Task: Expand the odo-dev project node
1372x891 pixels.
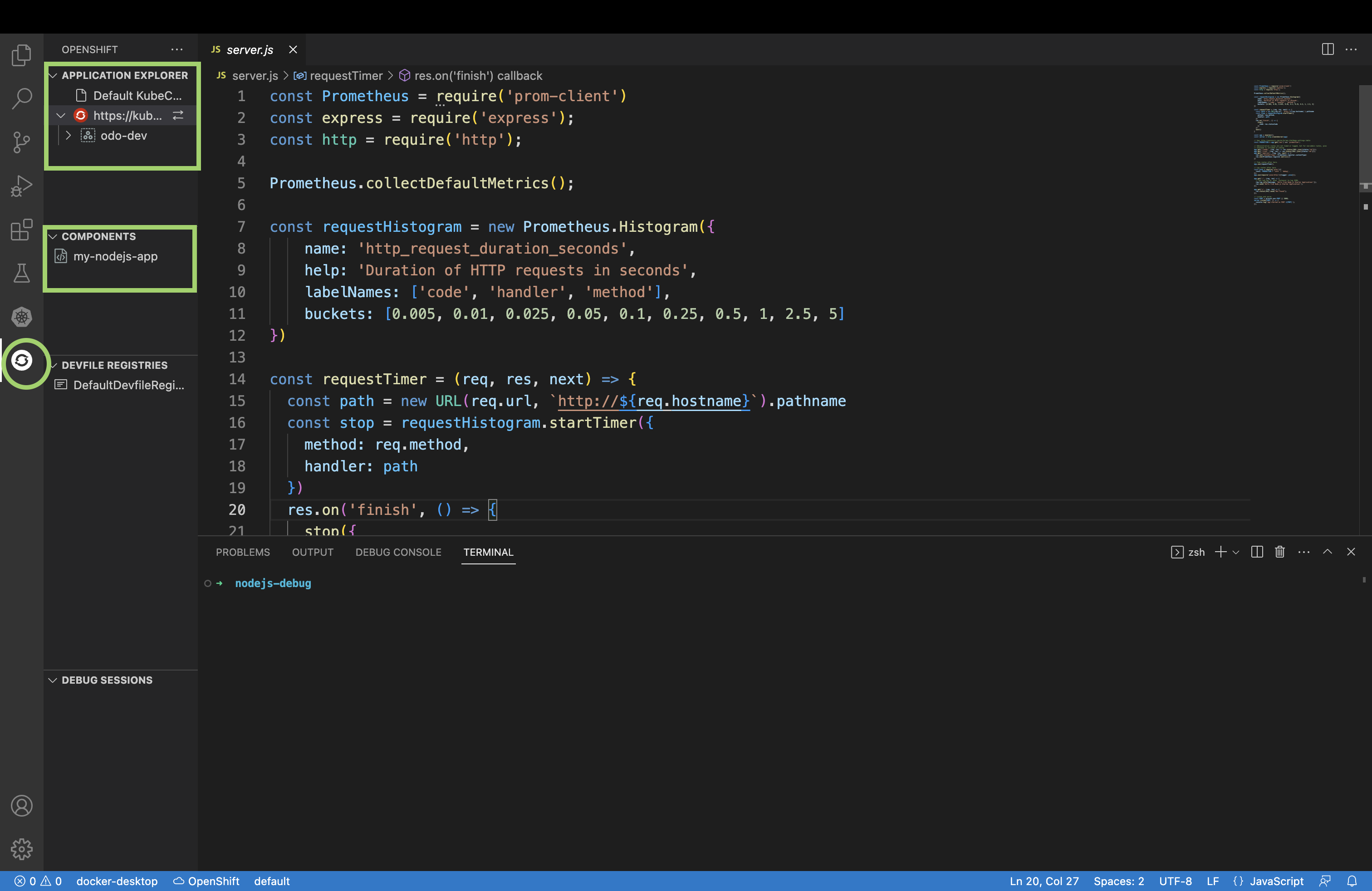Action: pyautogui.click(x=69, y=136)
